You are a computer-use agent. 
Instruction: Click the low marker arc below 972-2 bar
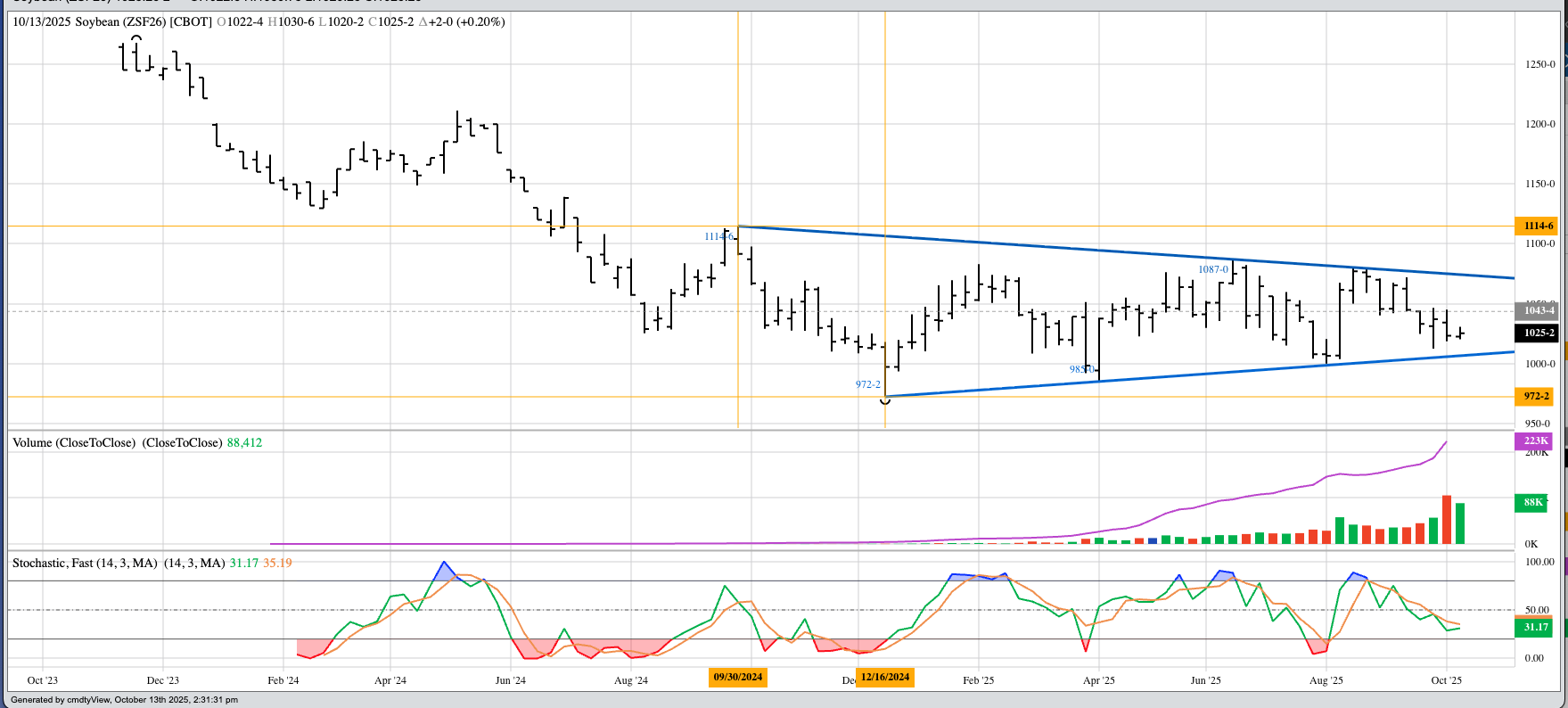pos(884,402)
